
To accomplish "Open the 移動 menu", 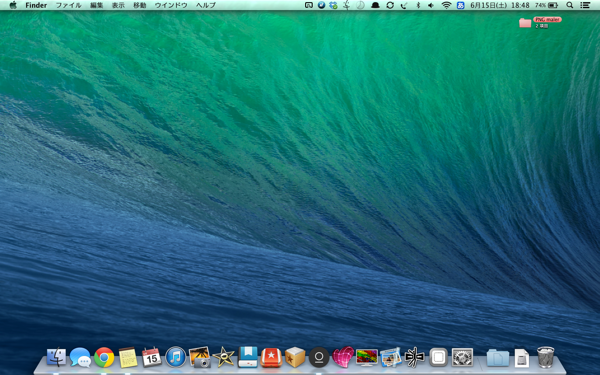I will click(x=140, y=5).
